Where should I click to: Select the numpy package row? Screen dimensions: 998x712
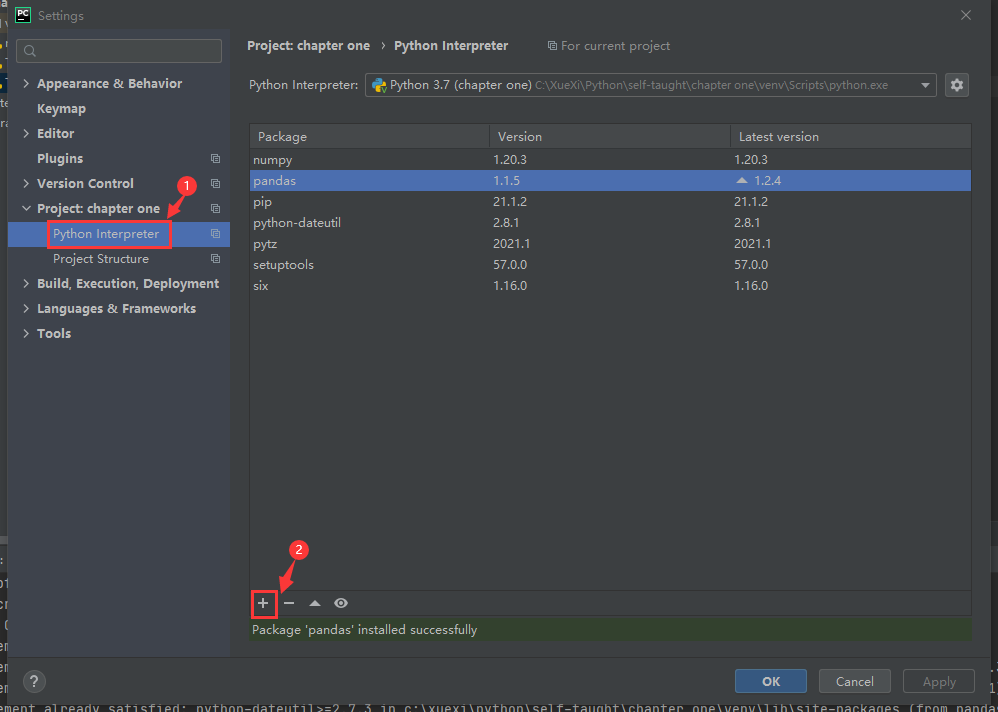(x=610, y=160)
